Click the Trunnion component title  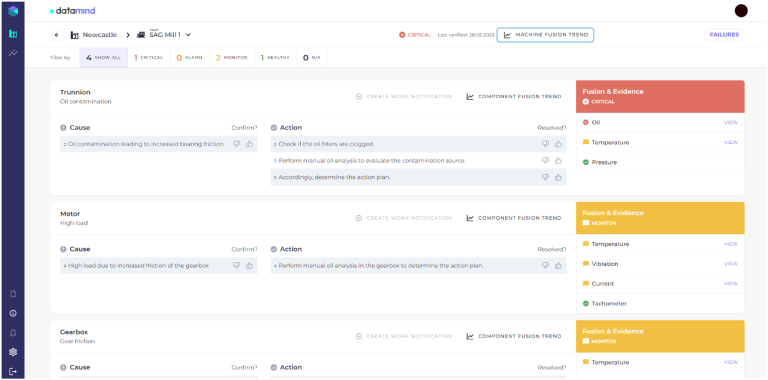point(75,92)
